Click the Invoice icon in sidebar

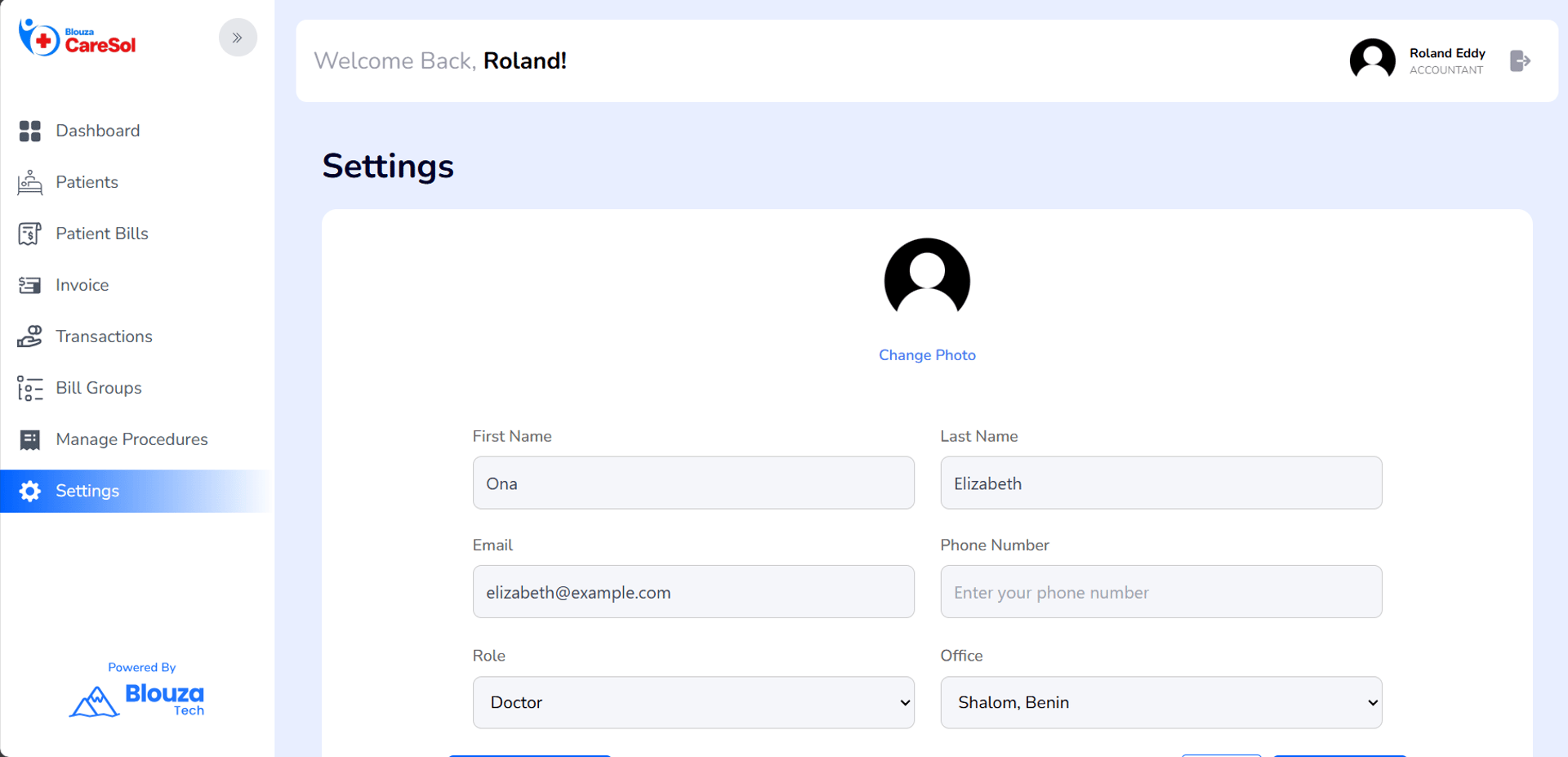[x=30, y=285]
